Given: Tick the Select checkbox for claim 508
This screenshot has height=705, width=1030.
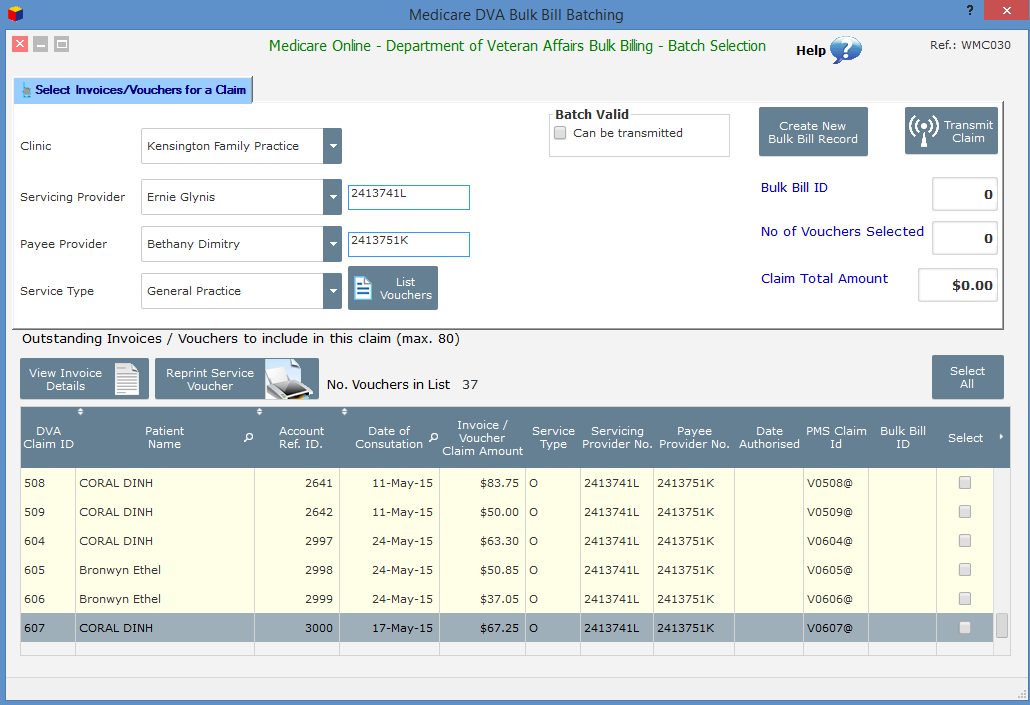Looking at the screenshot, I should (964, 483).
